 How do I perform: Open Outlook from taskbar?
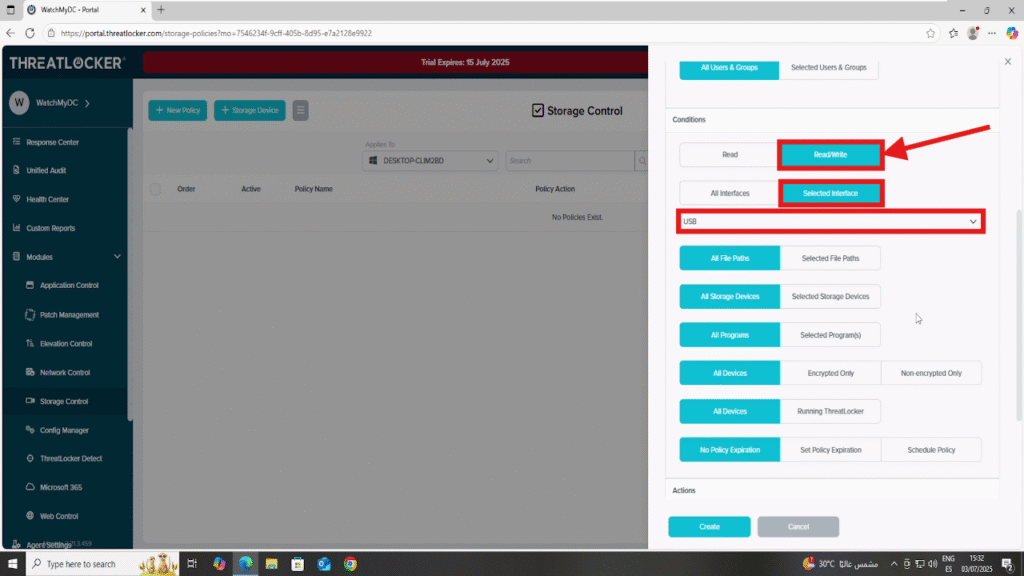(324, 564)
